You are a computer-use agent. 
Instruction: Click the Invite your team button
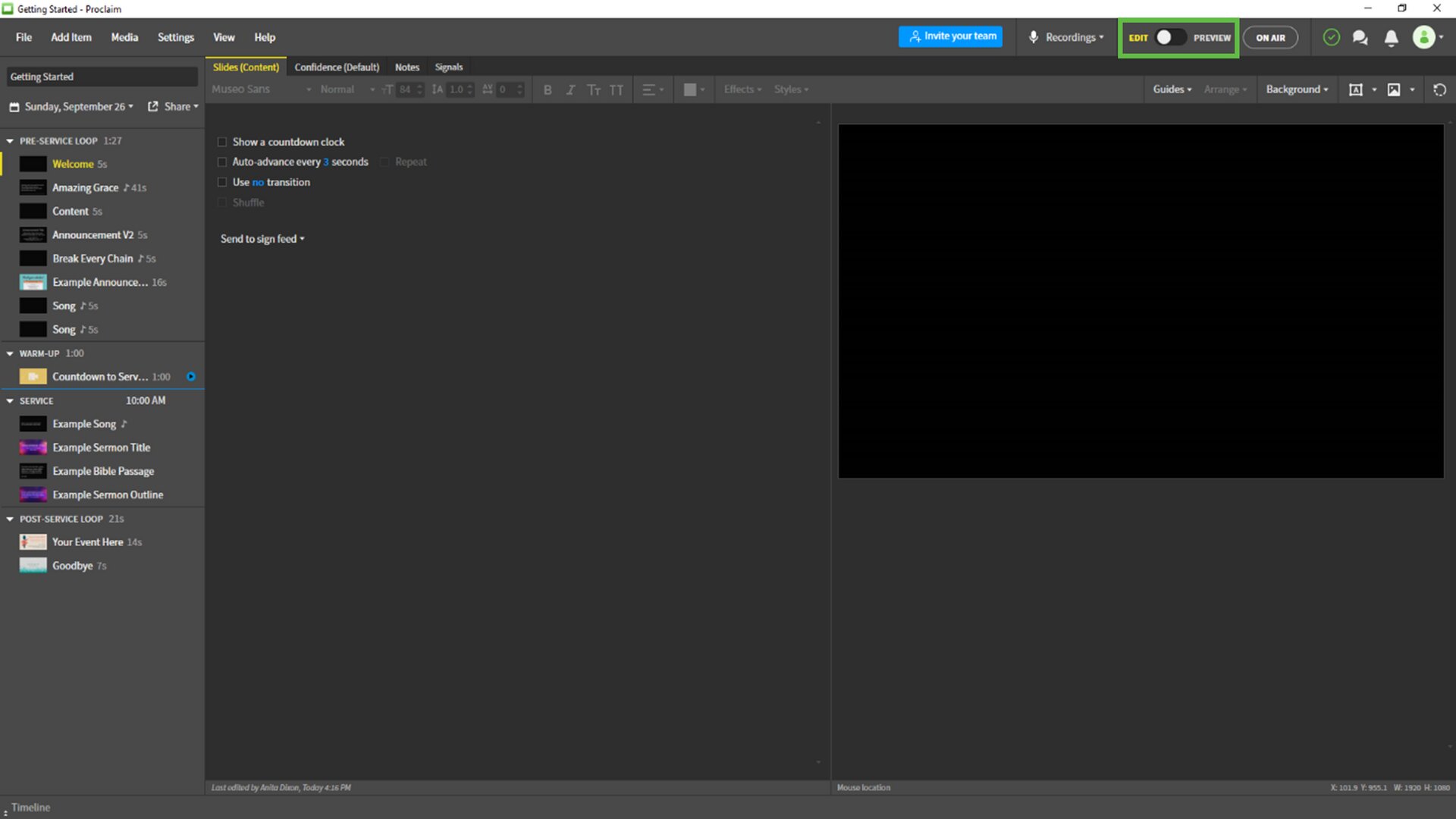point(951,36)
